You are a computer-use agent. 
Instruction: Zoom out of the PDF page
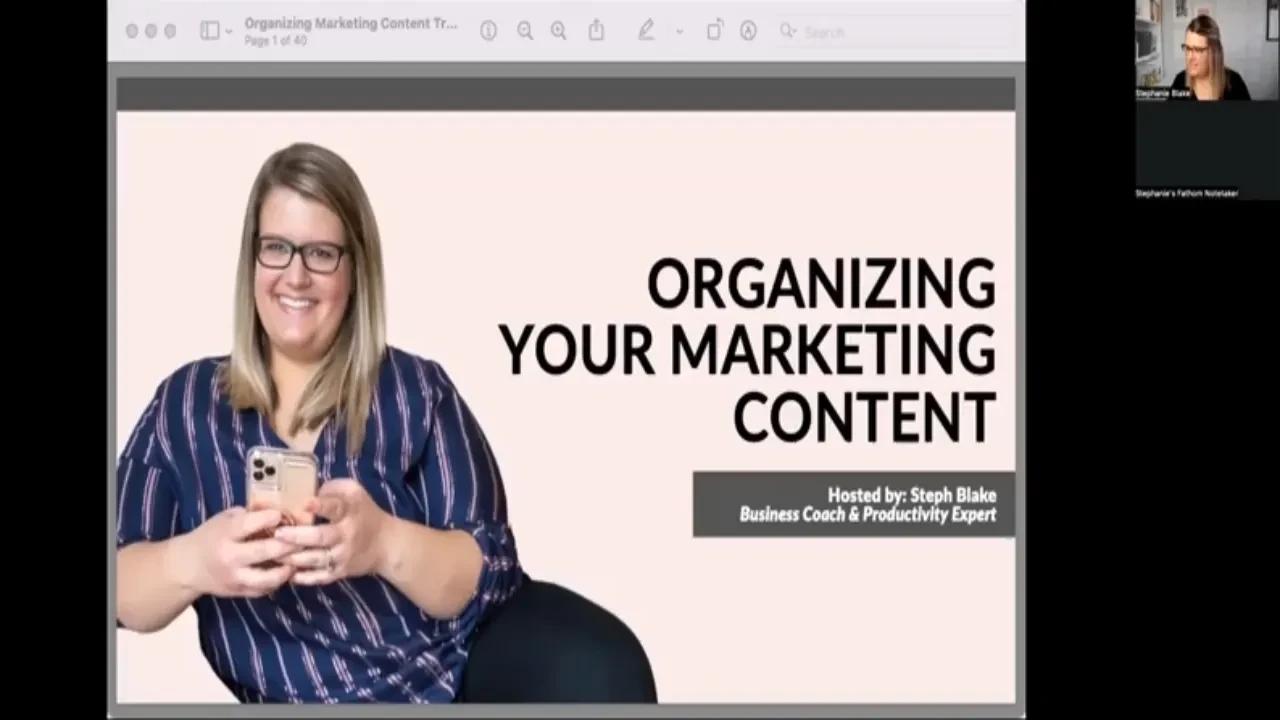point(525,31)
